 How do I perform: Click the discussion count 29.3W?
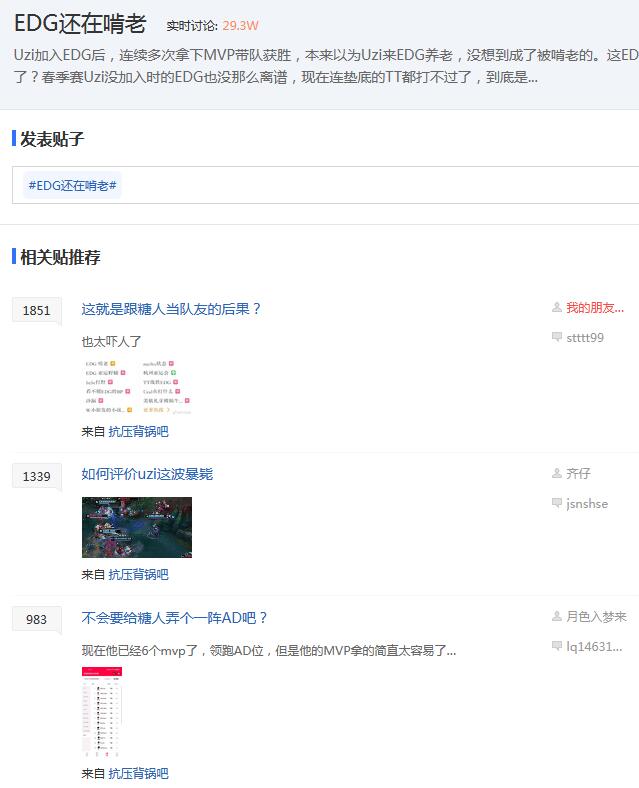tap(240, 26)
